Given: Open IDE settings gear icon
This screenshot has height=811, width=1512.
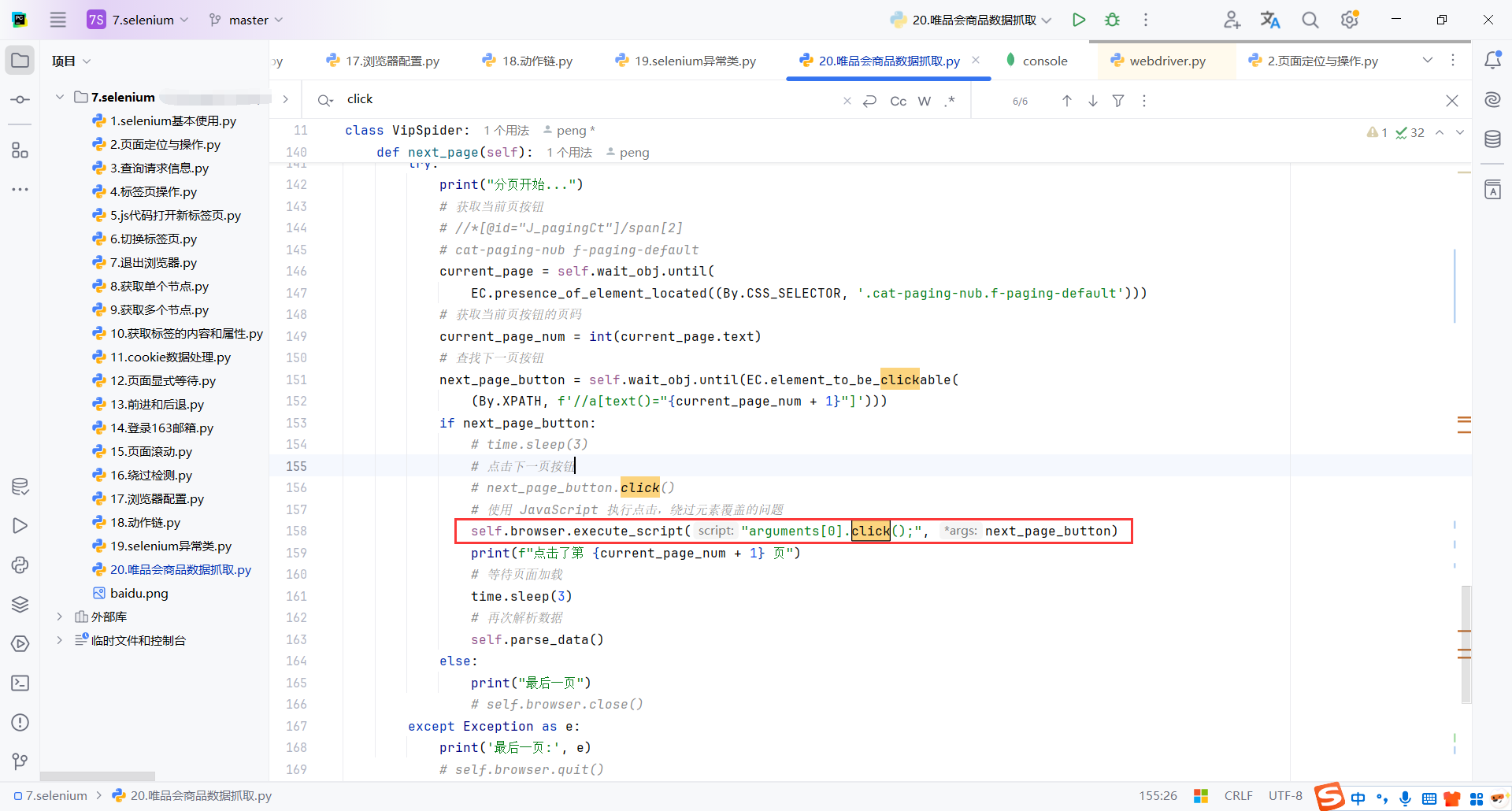Looking at the screenshot, I should coord(1350,20).
